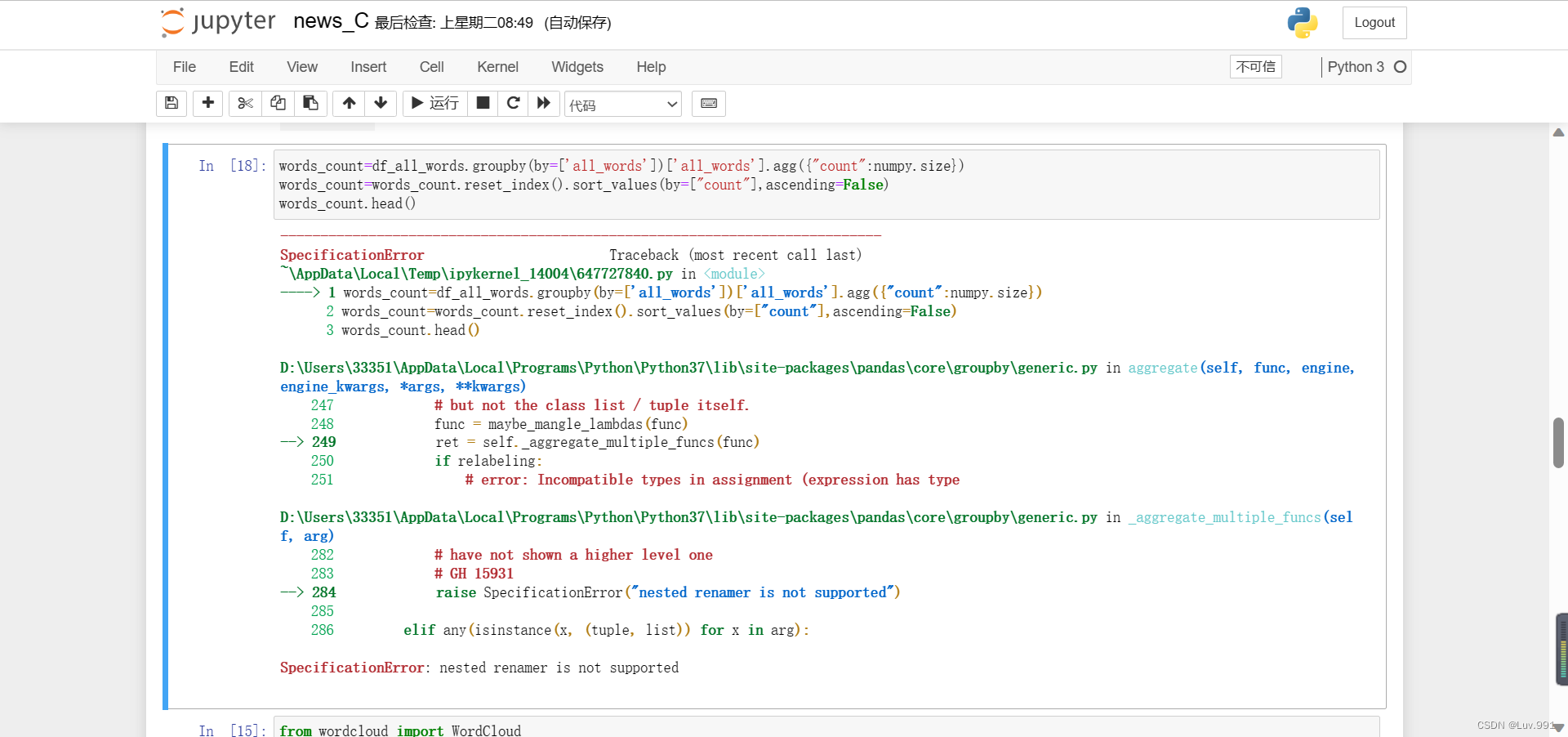Open the Cell menu
1568x737 pixels.
[x=431, y=67]
